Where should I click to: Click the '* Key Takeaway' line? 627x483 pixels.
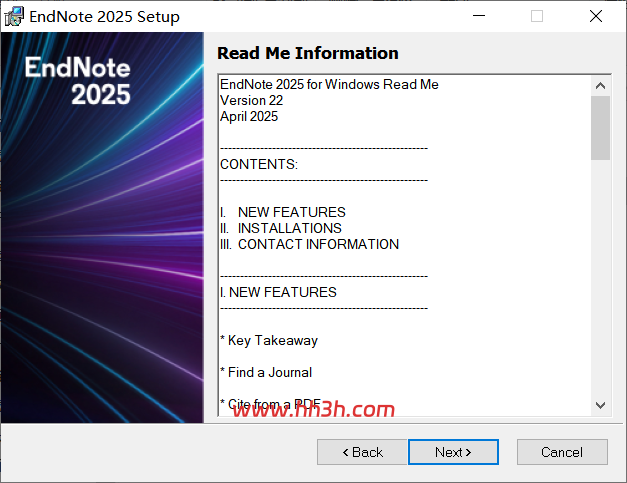pos(269,340)
